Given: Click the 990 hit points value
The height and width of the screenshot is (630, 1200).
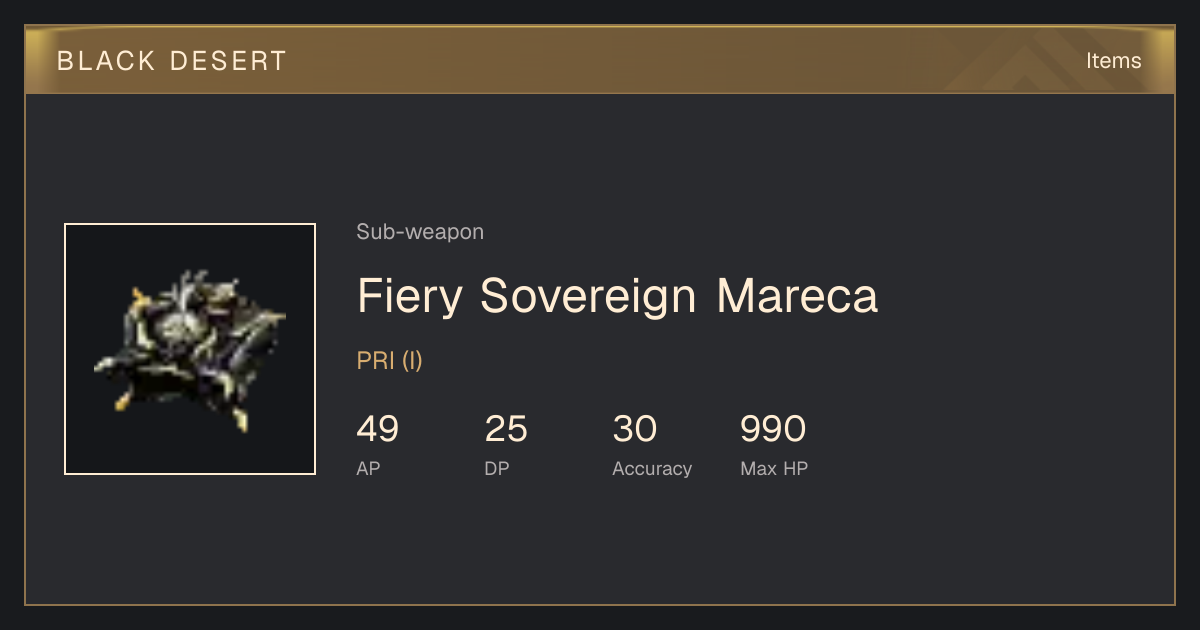Looking at the screenshot, I should pyautogui.click(x=773, y=429).
